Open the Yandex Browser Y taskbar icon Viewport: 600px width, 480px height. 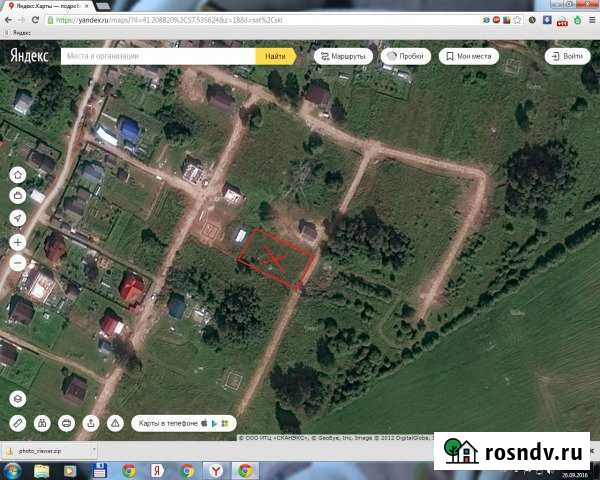point(216,471)
